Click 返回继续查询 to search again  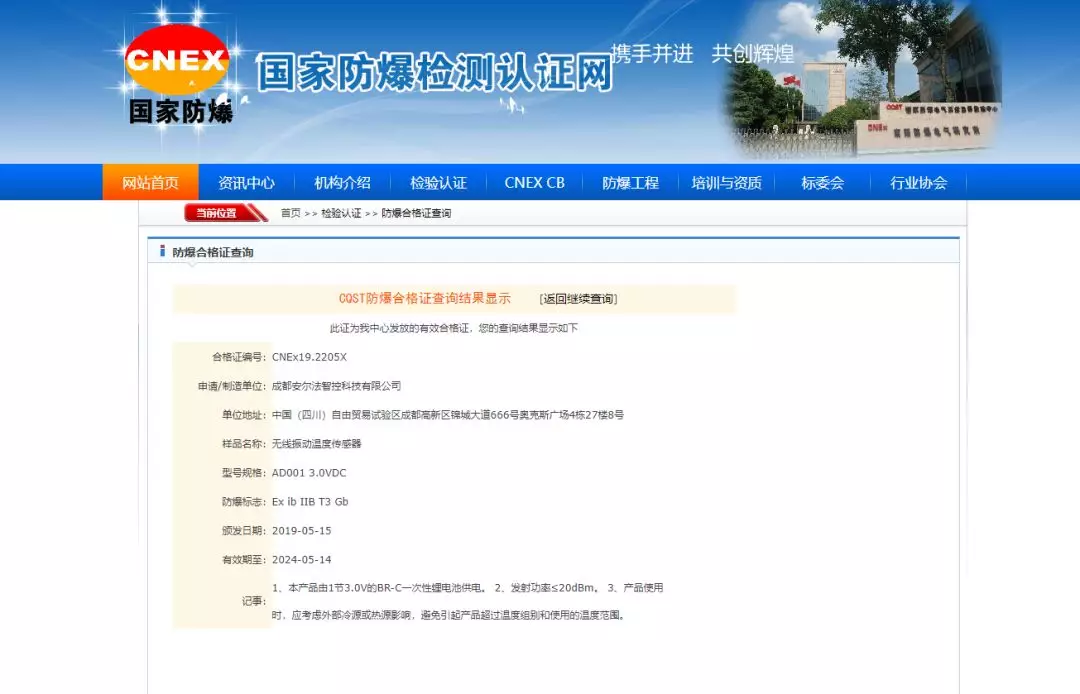pos(578,299)
